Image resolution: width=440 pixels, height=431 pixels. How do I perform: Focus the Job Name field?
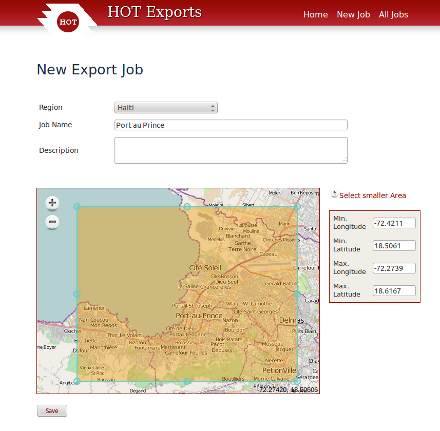click(231, 125)
